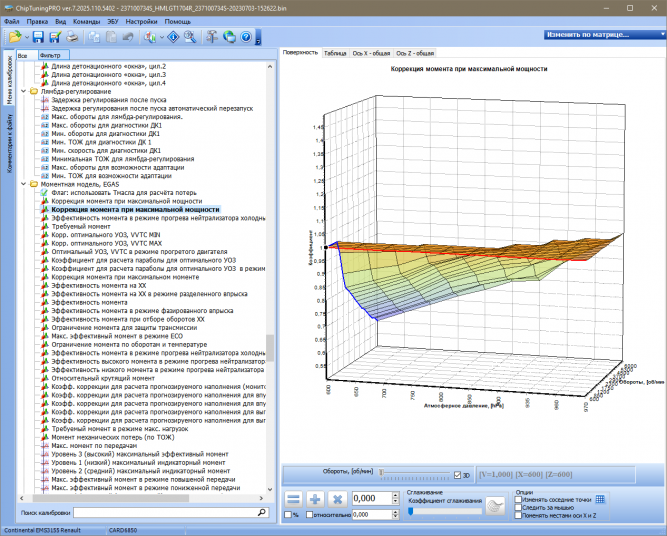The image size is (667, 536).
Task: Decrease the lower relative value spinner
Action: pos(396,517)
